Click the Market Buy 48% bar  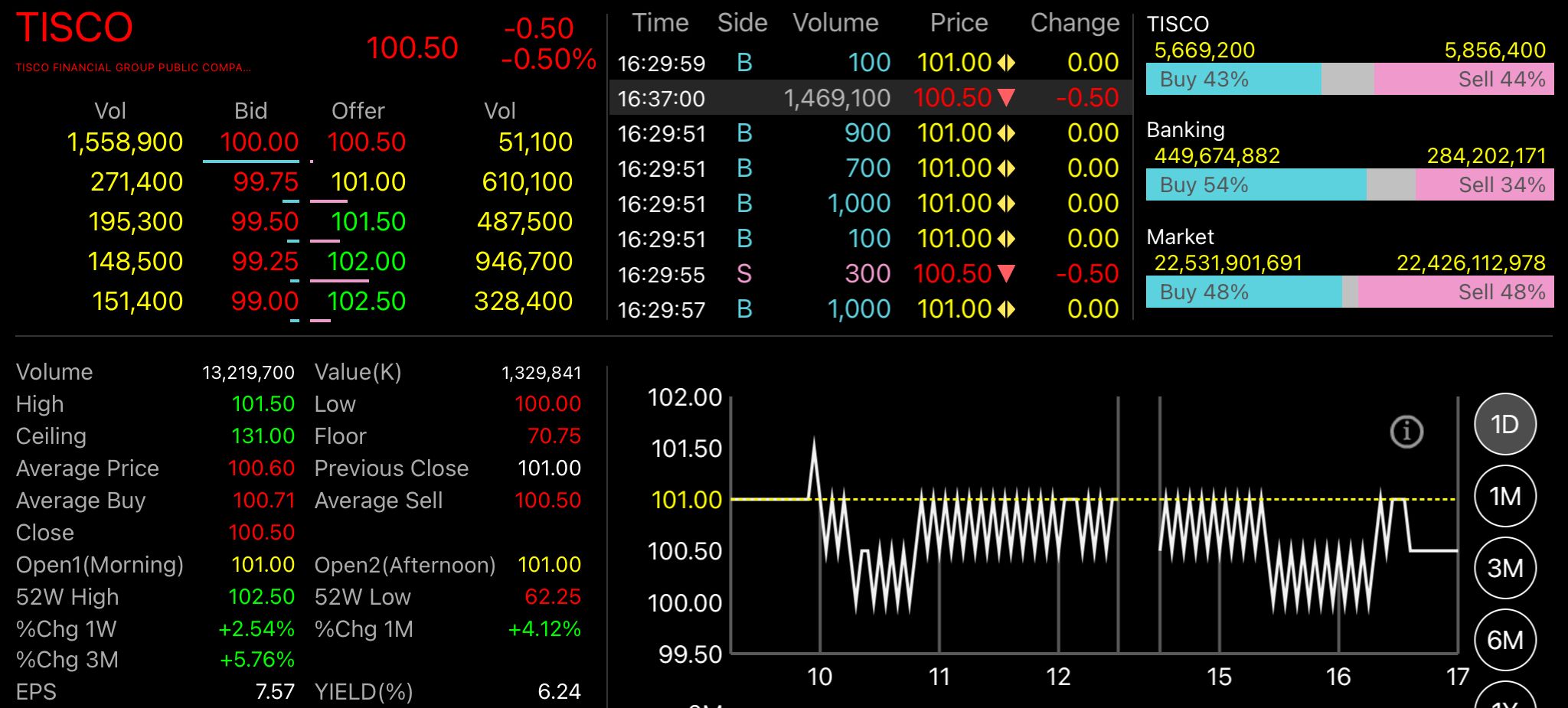[x=1243, y=292]
